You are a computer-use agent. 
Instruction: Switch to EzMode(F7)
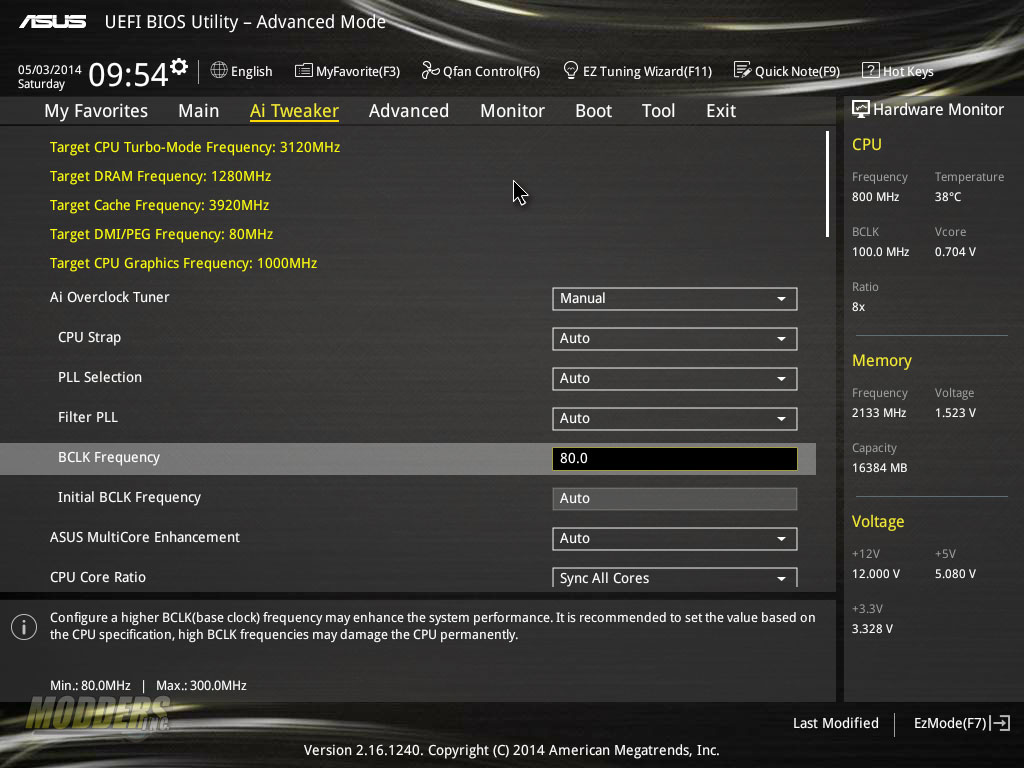point(950,723)
